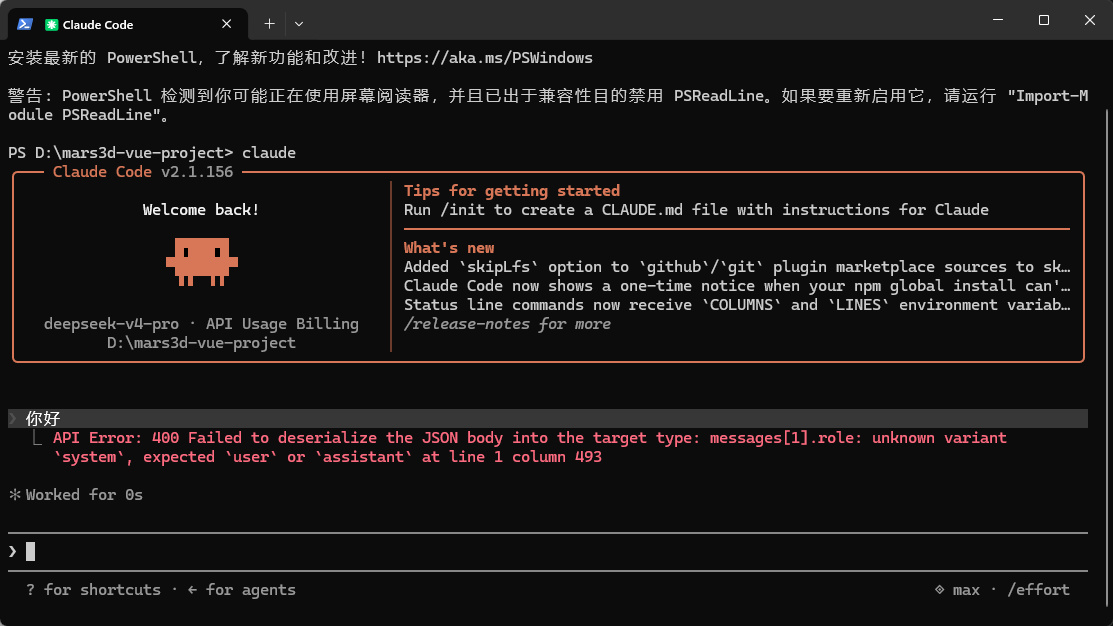Open the aka.ms/PSWindows link
1113x626 pixels.
click(485, 58)
